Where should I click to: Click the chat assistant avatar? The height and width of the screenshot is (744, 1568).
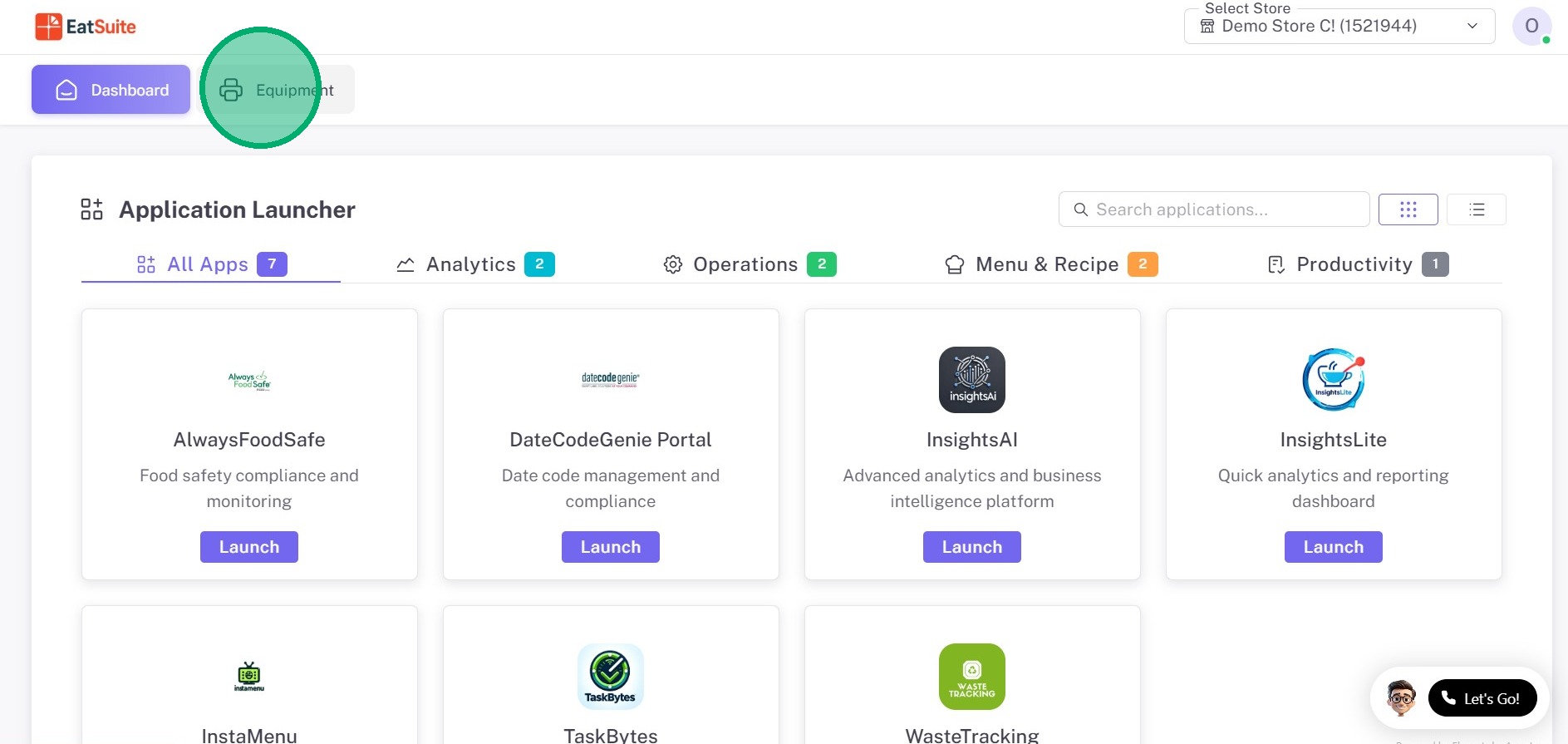(x=1401, y=697)
